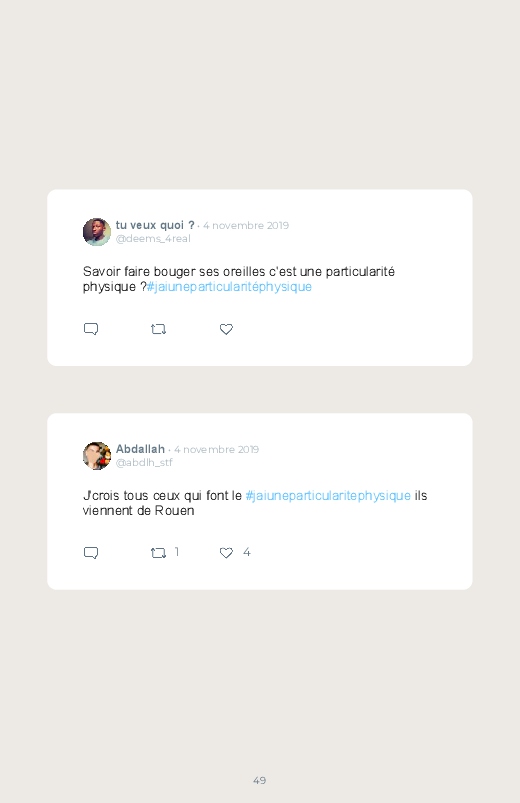Like the tweet by tu veux quoi ?
Screen dimensions: 520x803
coord(226,329)
